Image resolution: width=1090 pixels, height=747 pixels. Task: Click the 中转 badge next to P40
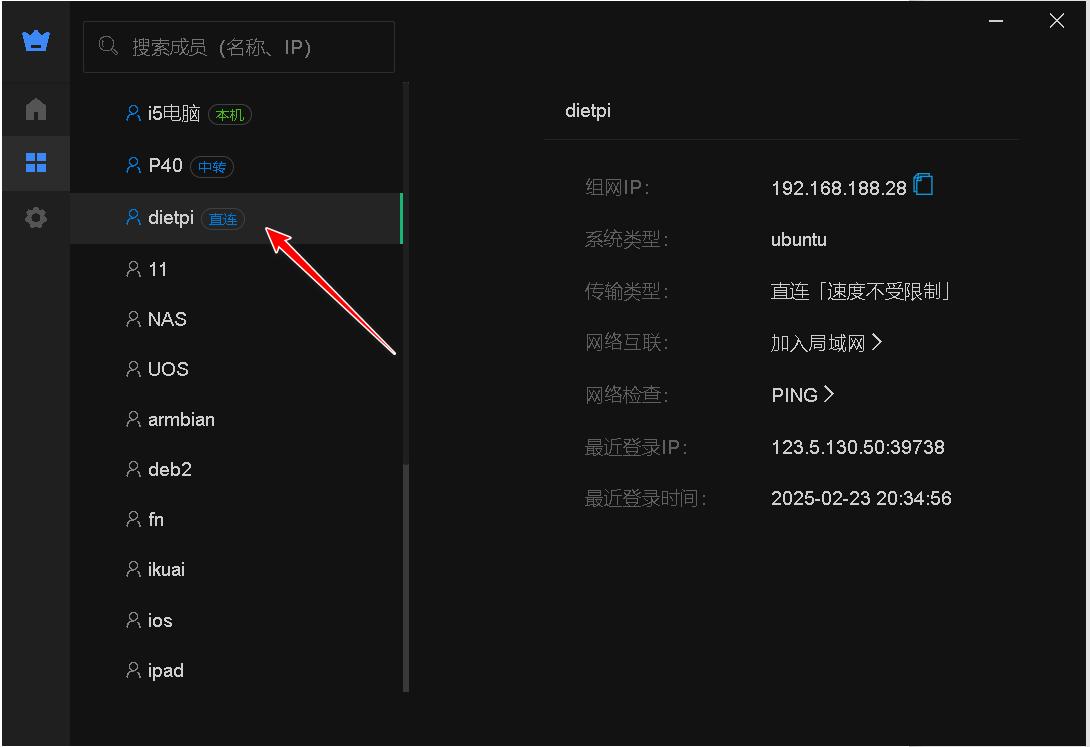tap(212, 167)
